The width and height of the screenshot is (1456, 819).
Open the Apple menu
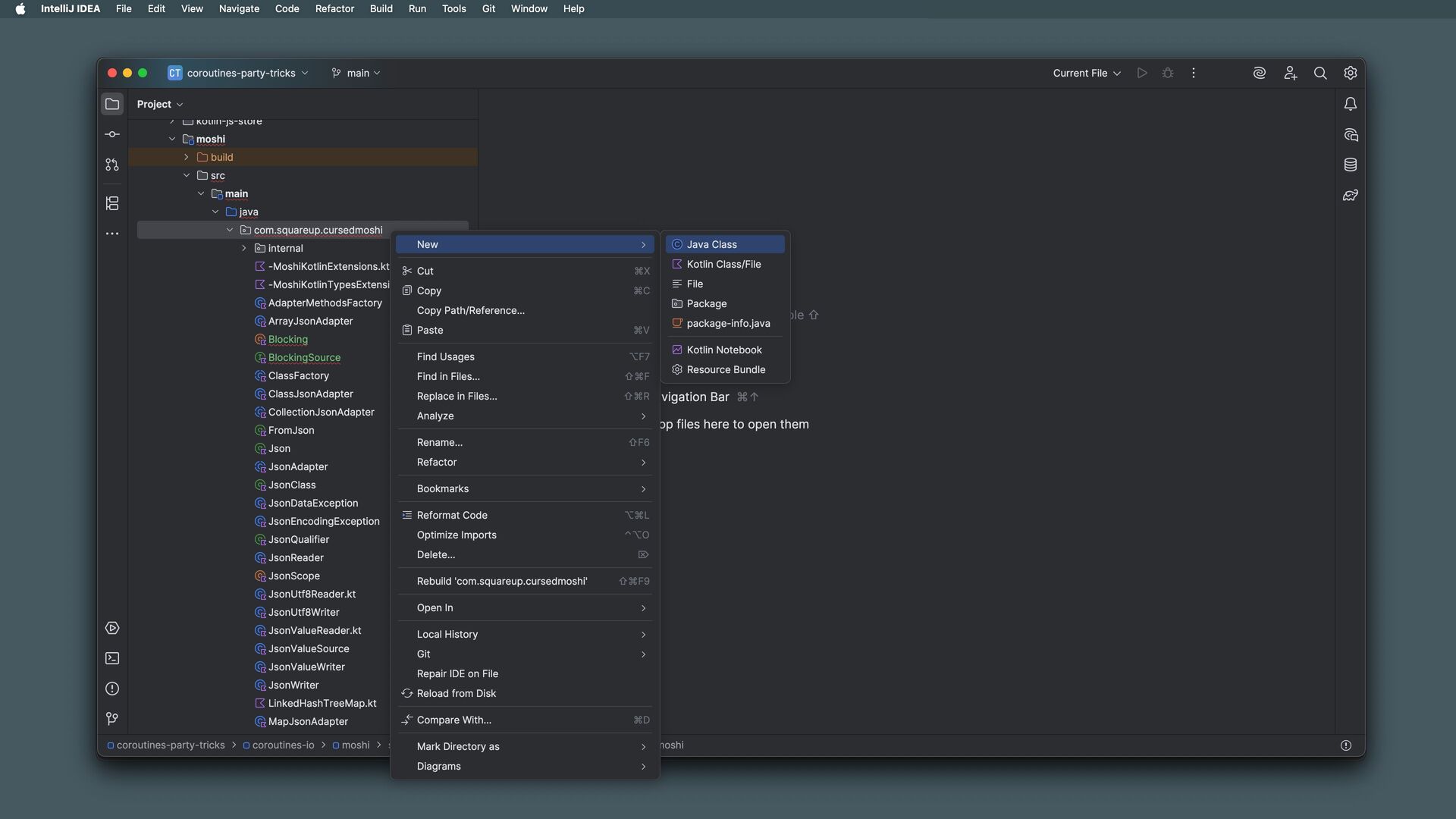click(20, 9)
